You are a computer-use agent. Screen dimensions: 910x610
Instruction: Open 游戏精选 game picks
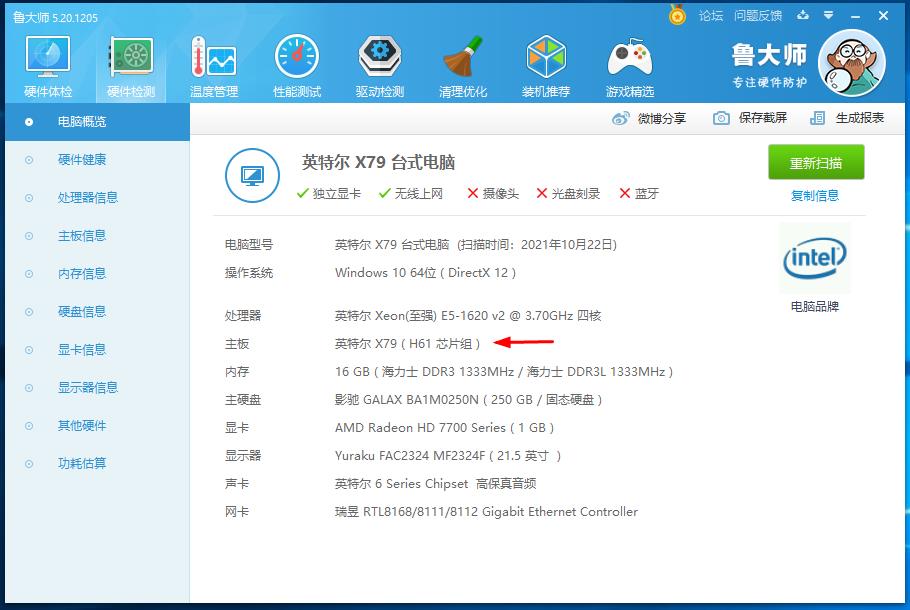click(629, 64)
